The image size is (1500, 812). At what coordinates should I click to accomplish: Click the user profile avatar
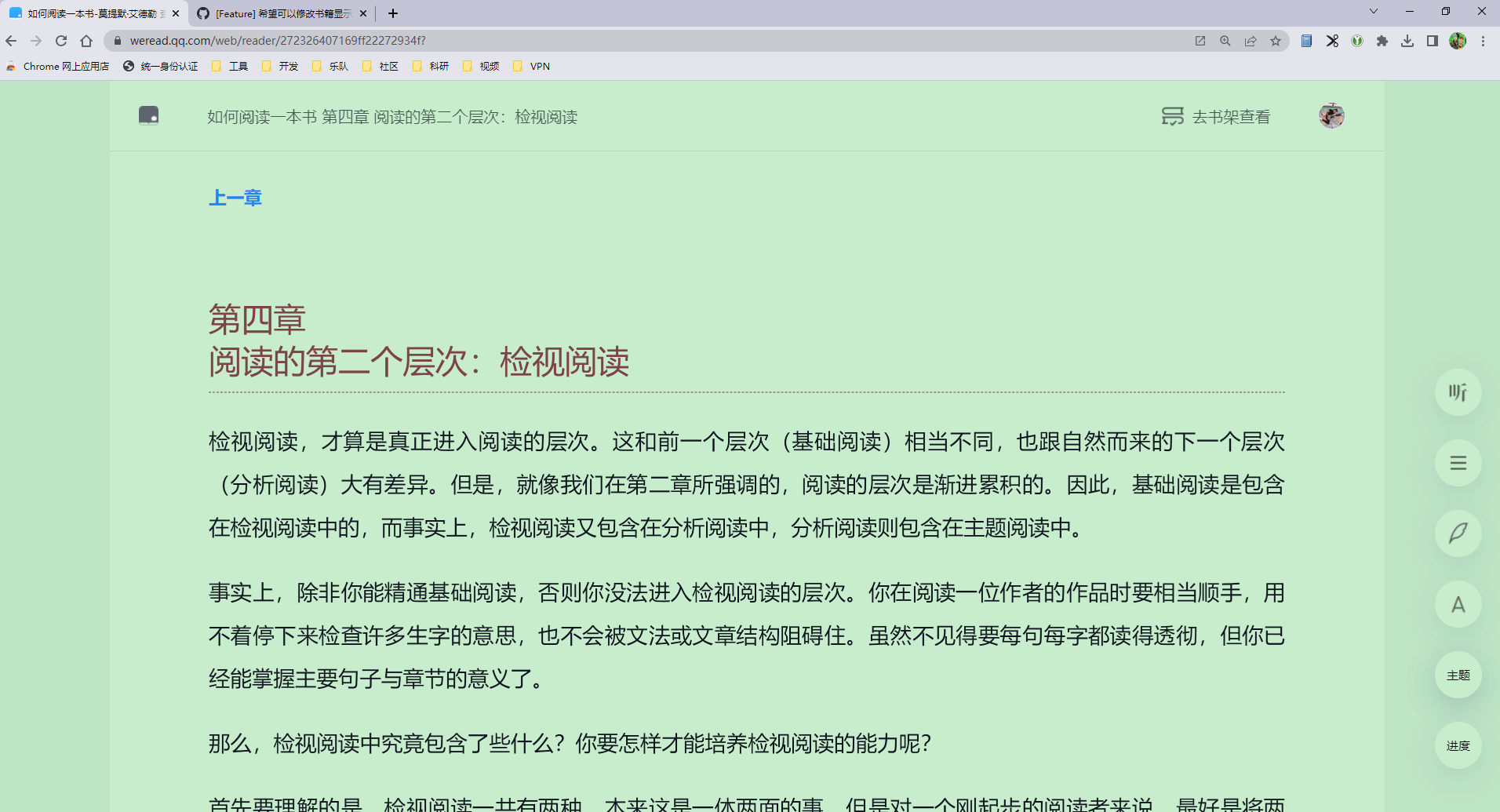(x=1331, y=115)
